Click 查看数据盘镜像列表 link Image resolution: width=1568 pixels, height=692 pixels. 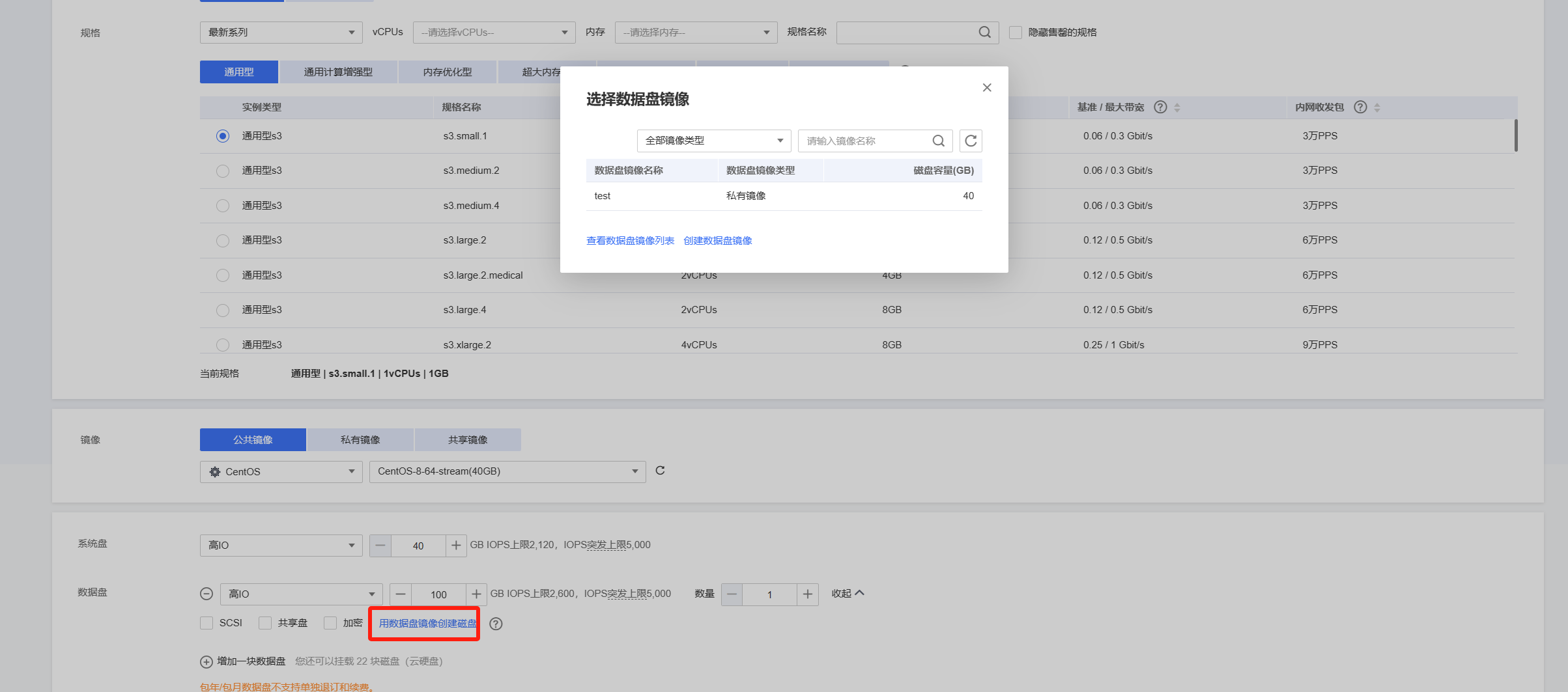(x=630, y=241)
